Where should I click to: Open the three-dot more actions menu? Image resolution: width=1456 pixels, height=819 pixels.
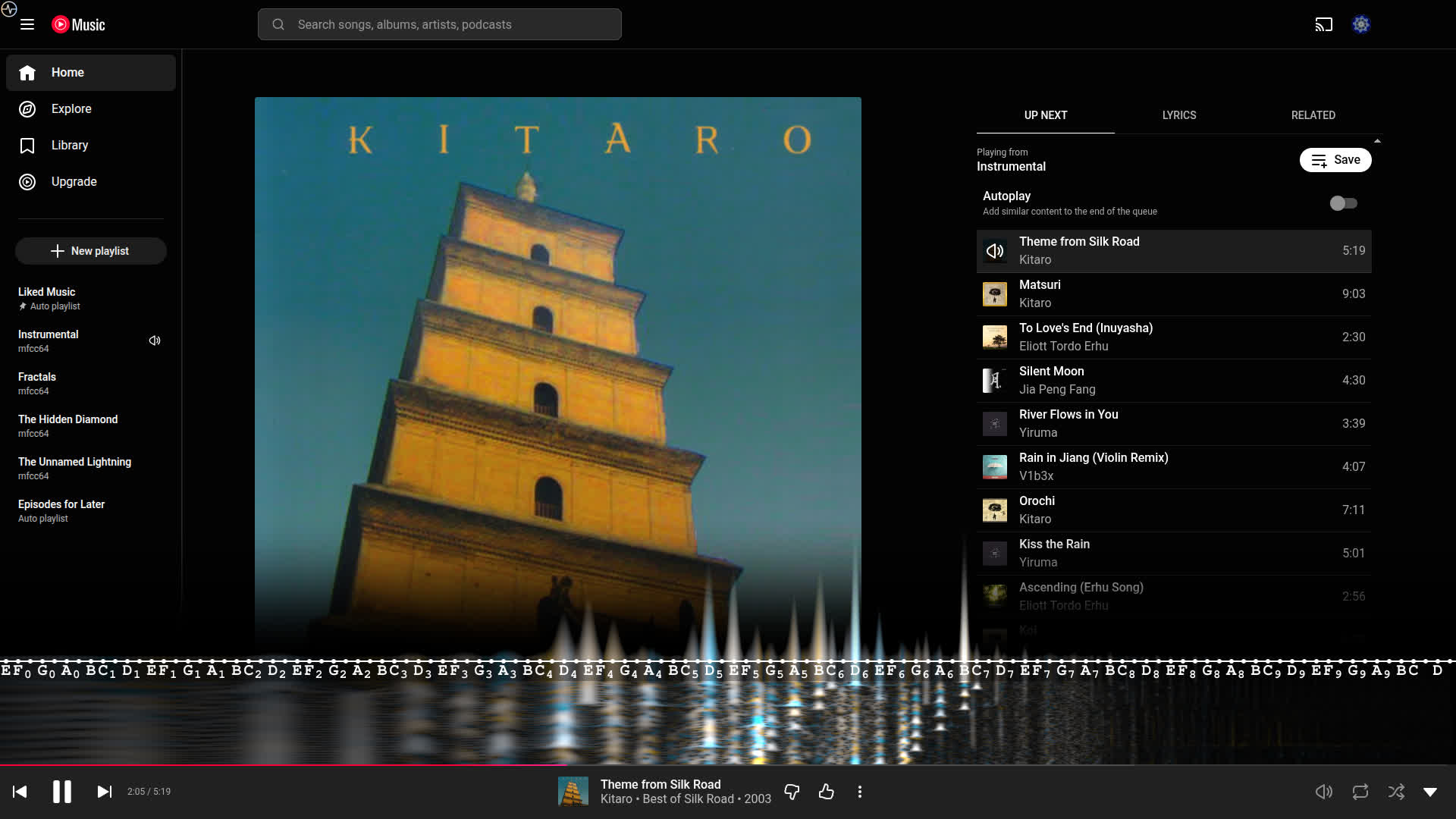(859, 792)
